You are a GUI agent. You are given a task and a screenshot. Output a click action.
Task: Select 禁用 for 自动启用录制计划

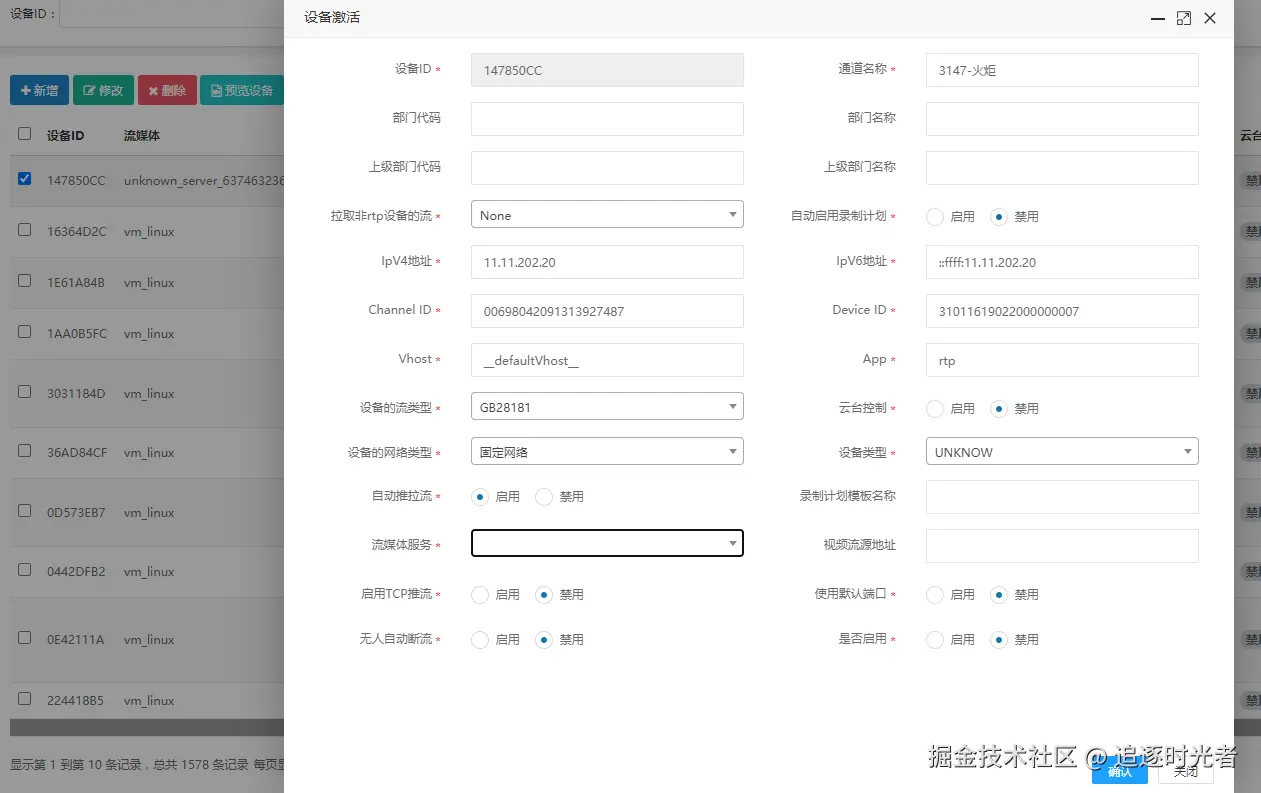(999, 216)
